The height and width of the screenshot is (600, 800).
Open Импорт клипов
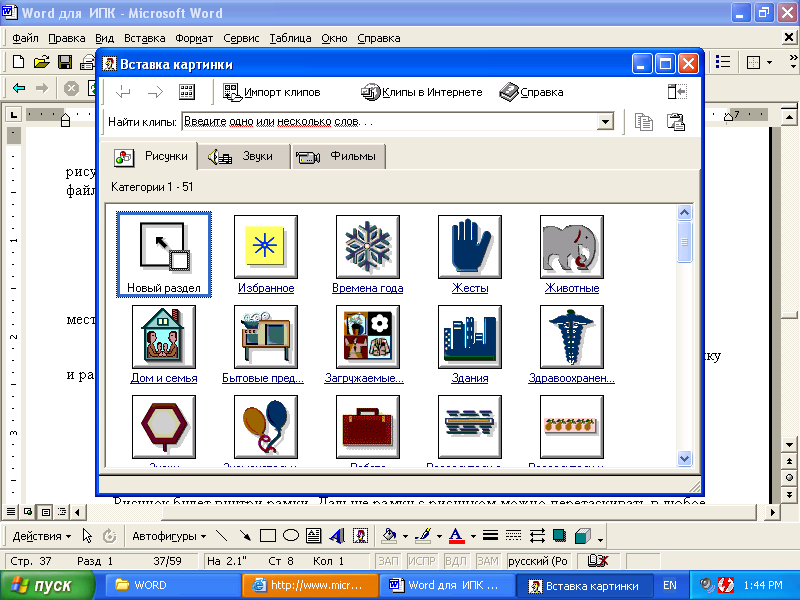pyautogui.click(x=272, y=92)
